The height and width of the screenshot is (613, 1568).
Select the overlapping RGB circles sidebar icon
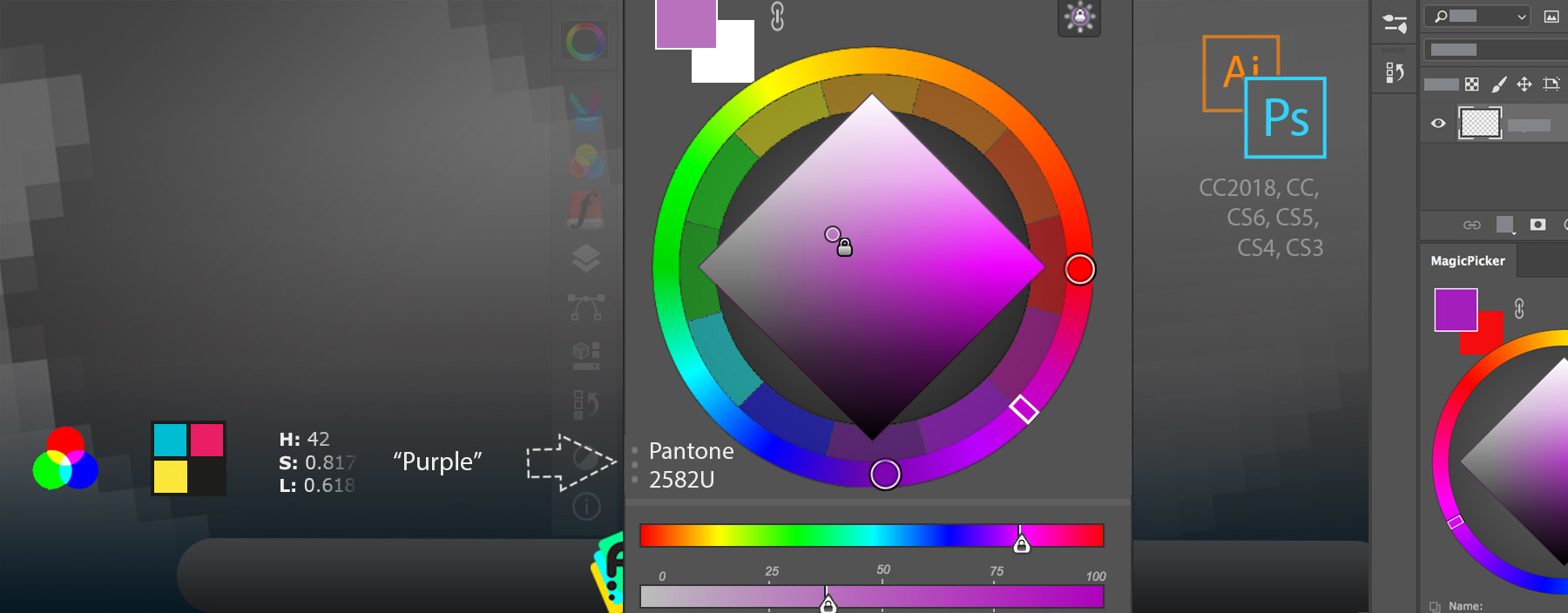(x=586, y=161)
